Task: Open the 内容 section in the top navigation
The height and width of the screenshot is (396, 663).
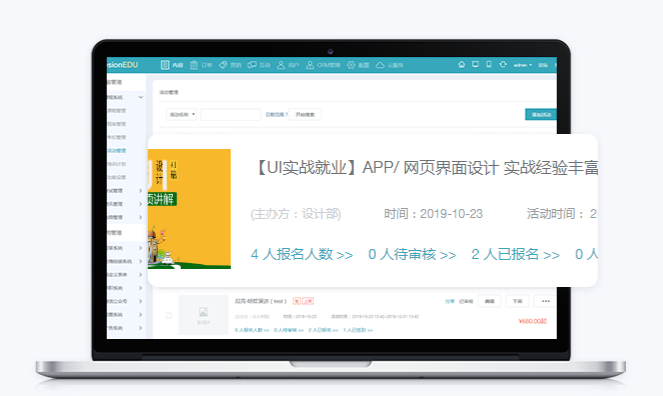Action: (172, 65)
